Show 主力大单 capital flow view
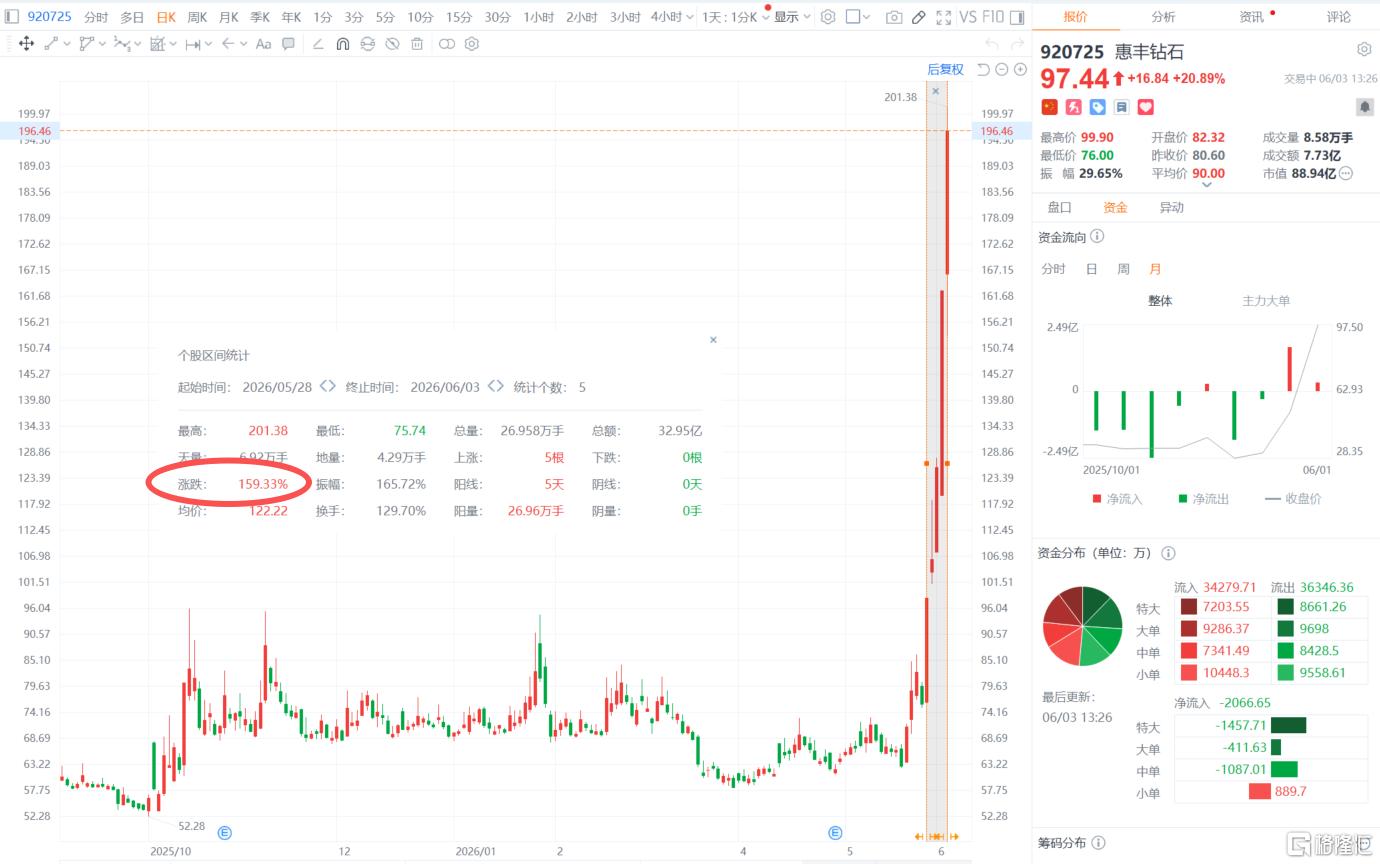Viewport: 1380px width, 864px height. click(x=1266, y=301)
